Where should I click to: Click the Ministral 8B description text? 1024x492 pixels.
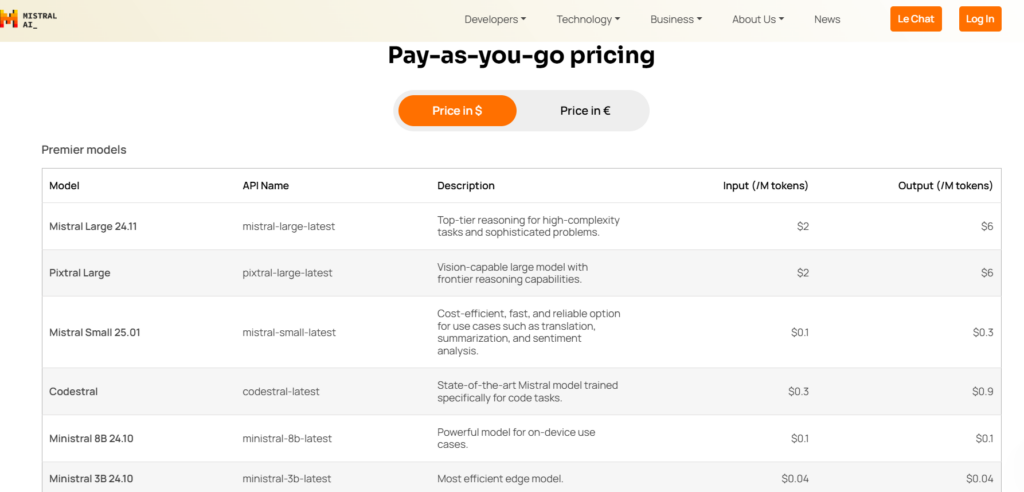tap(516, 438)
